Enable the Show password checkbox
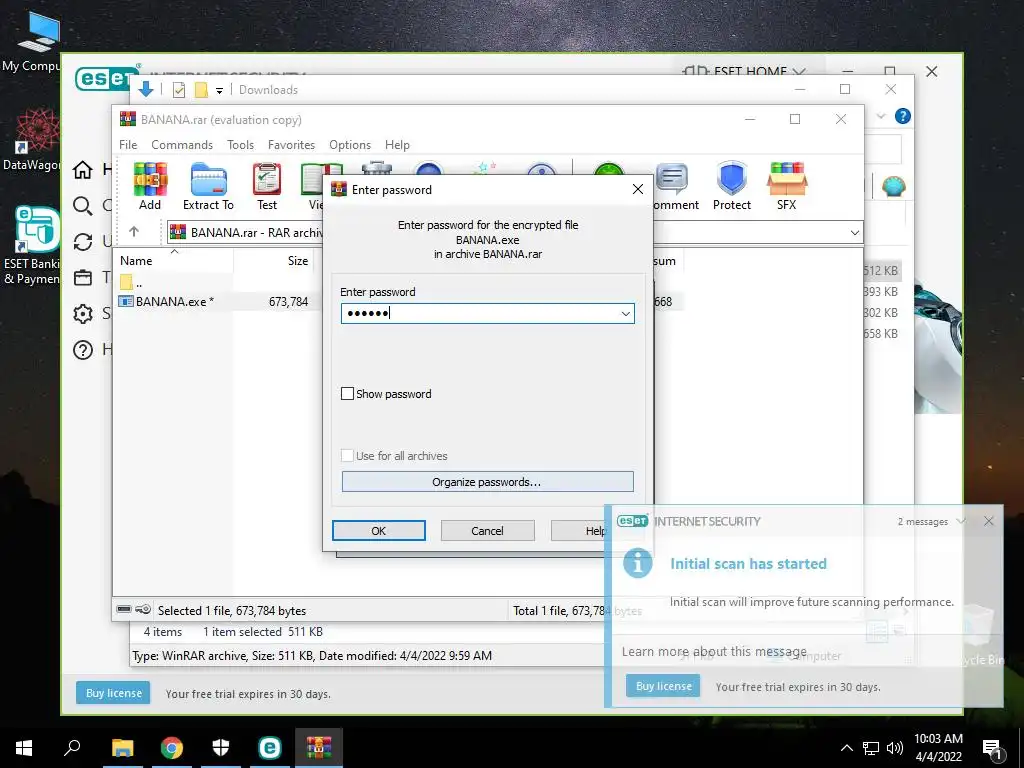1024x768 pixels. coord(347,394)
